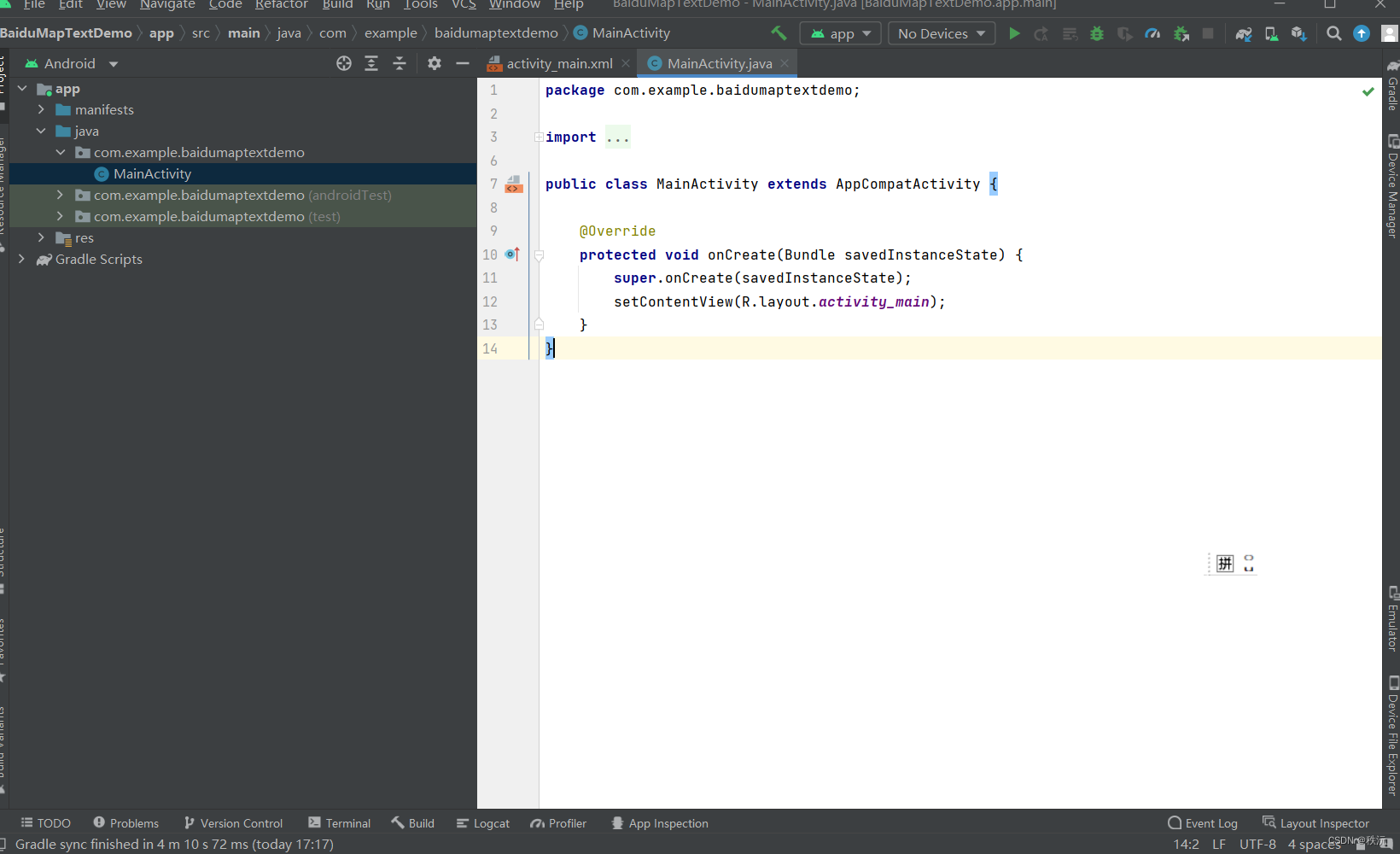Close the MainActivity.java tab
1400x854 pixels.
785,63
